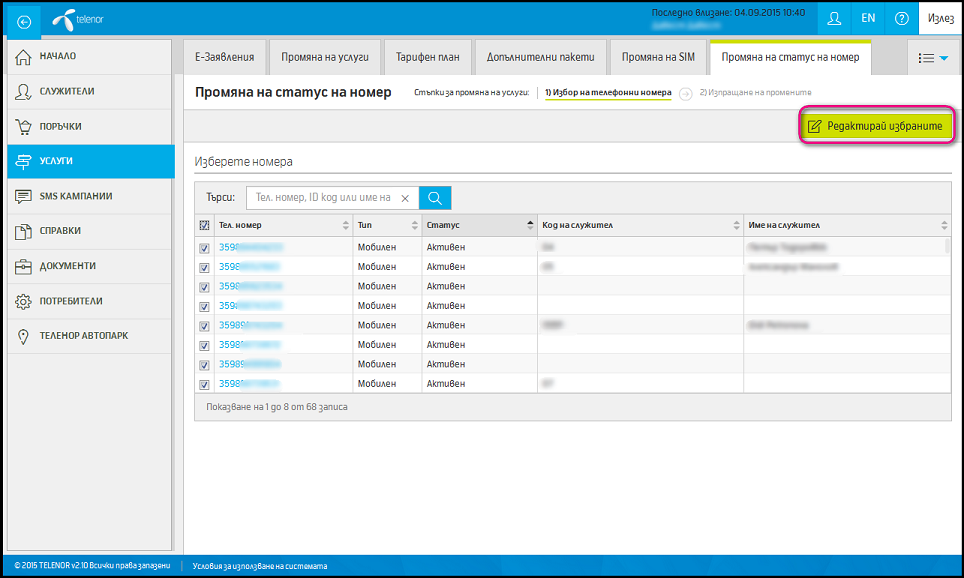964x578 pixels.
Task: Select Промяна на статус на номер tab
Action: (790, 57)
